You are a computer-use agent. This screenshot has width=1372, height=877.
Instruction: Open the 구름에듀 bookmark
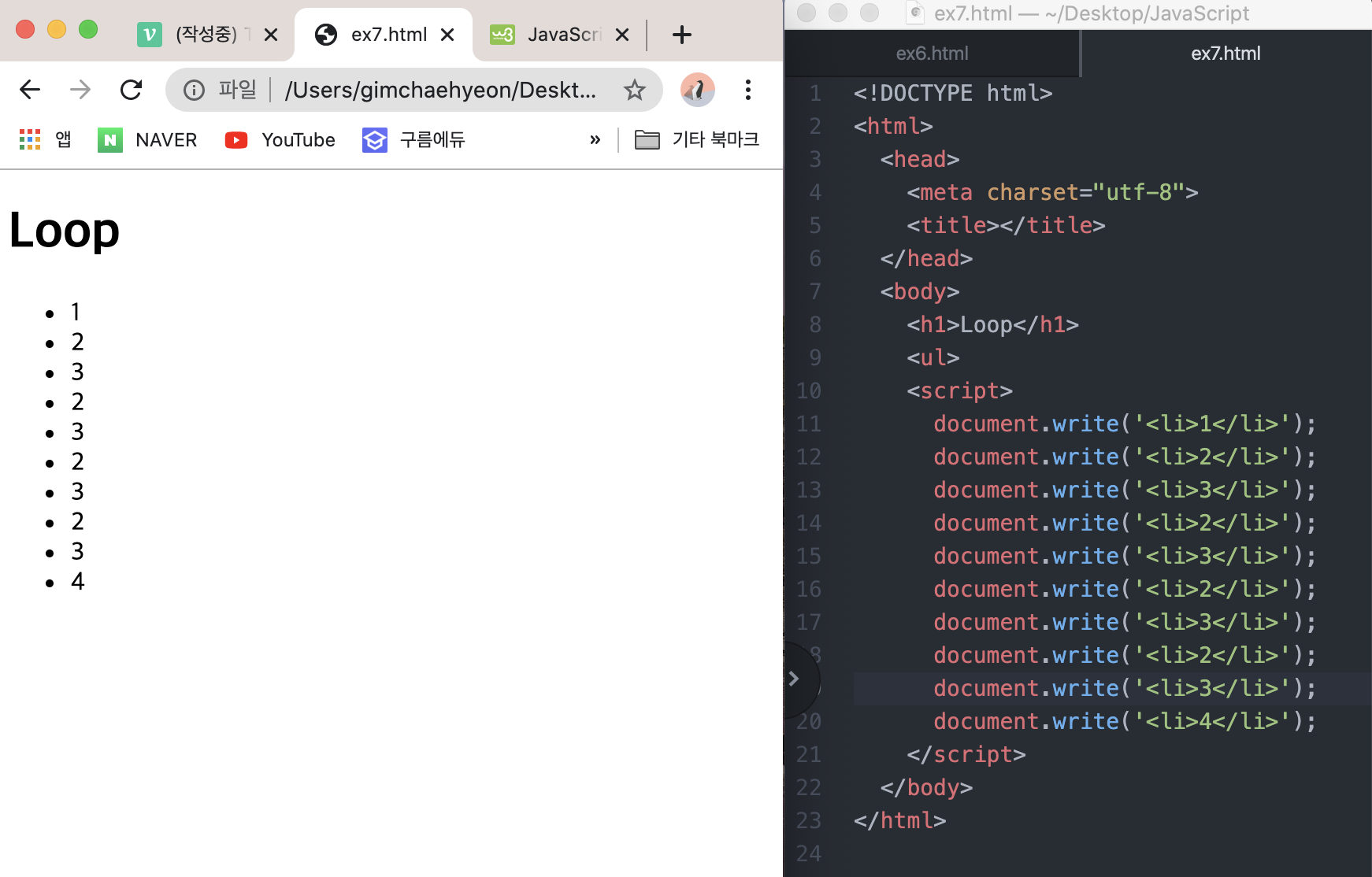(x=413, y=140)
